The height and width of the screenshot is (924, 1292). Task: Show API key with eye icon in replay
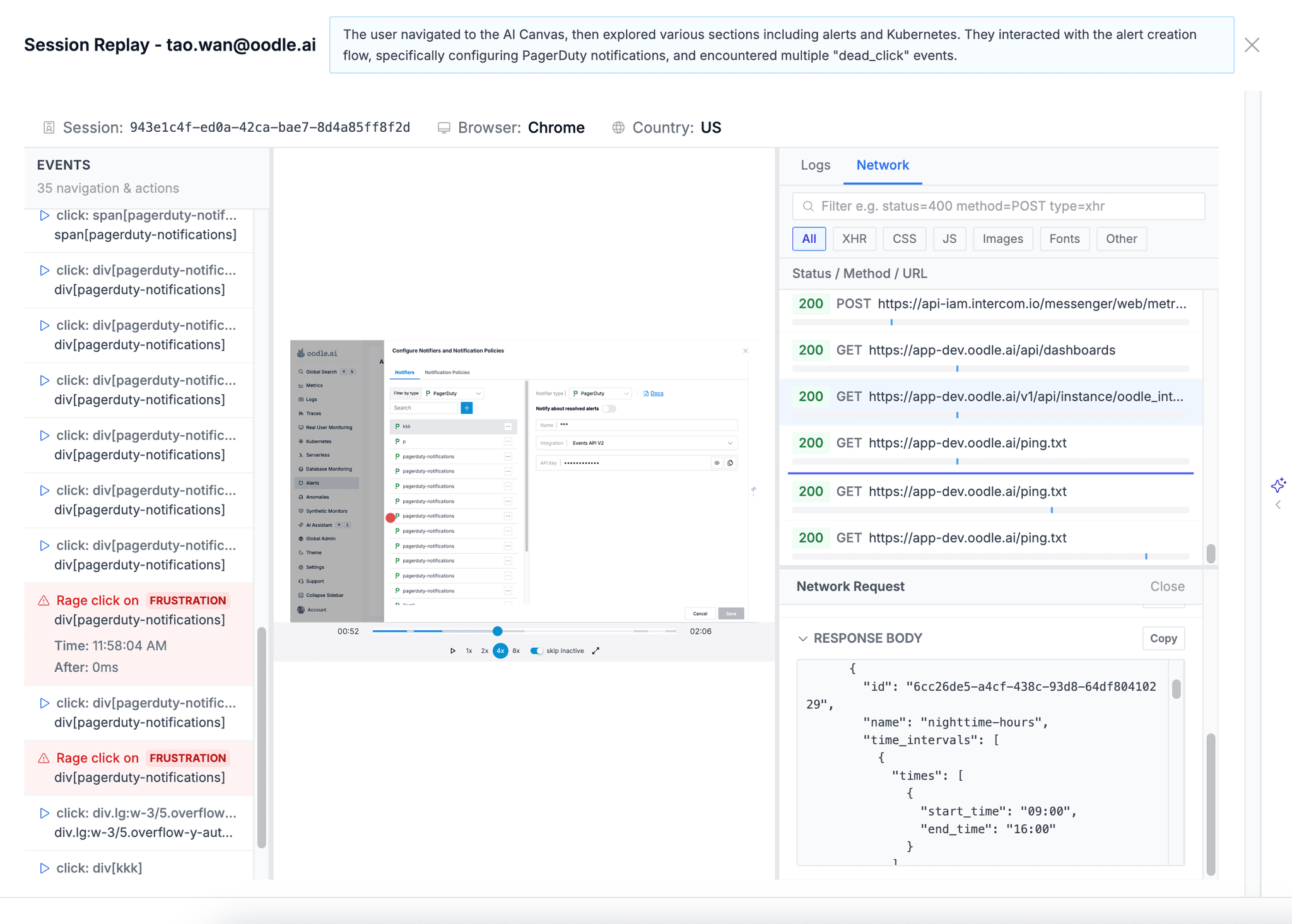click(x=717, y=463)
